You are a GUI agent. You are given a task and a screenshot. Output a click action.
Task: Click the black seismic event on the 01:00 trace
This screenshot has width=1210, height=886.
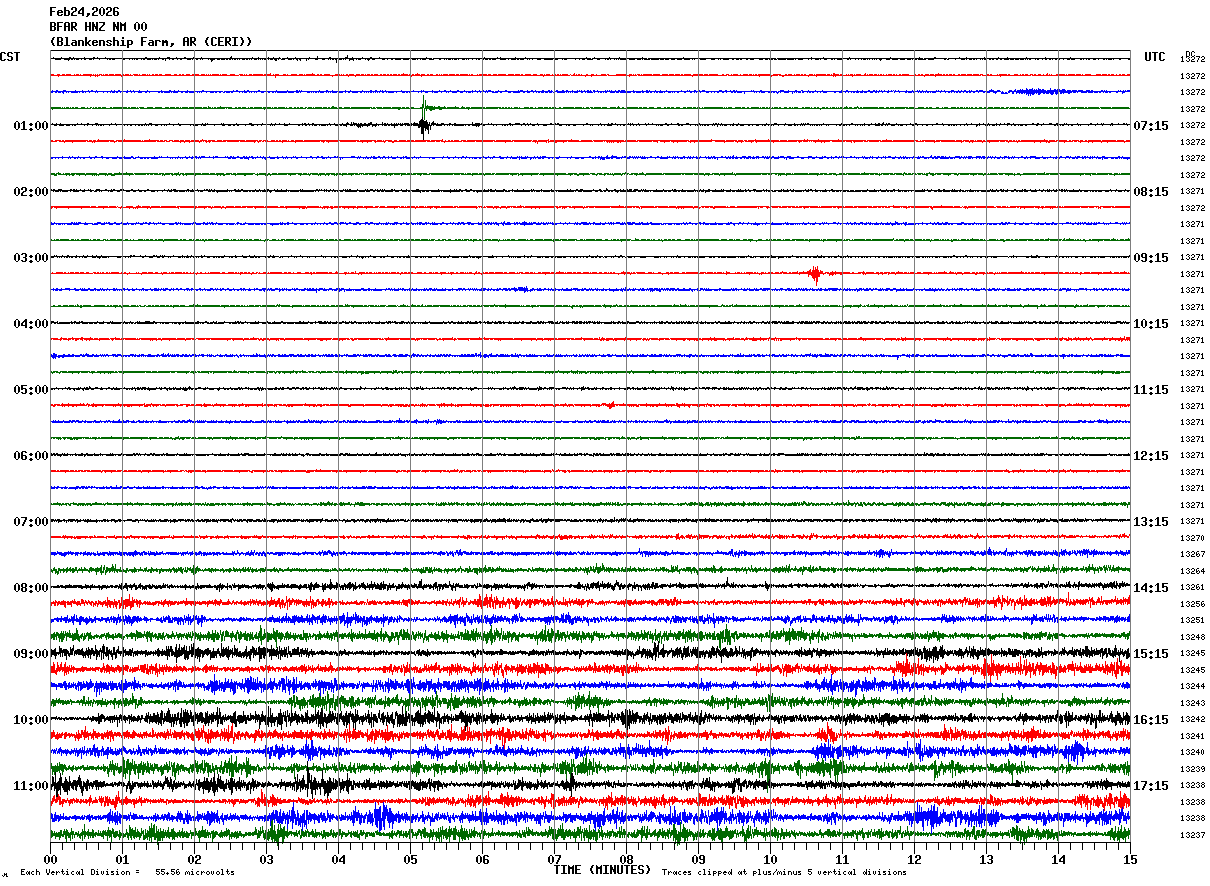click(x=424, y=125)
